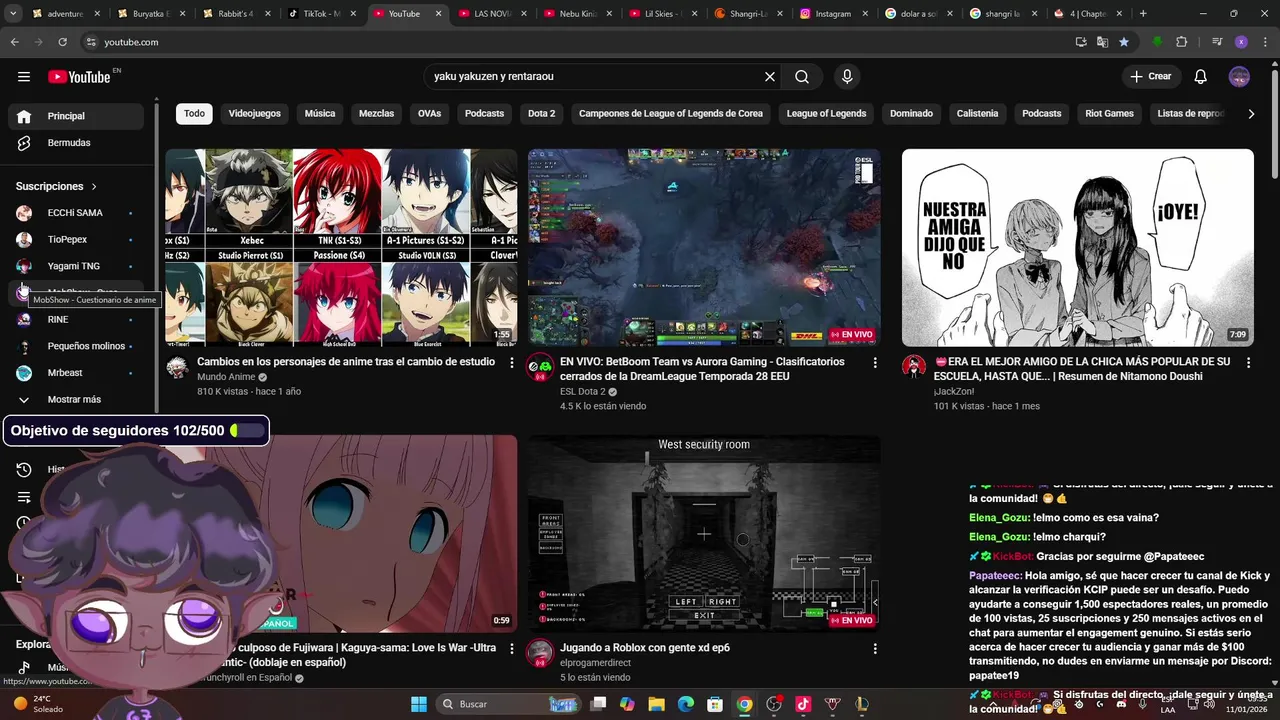
Task: Select the Videojuegos filter chip
Action: pos(255,114)
